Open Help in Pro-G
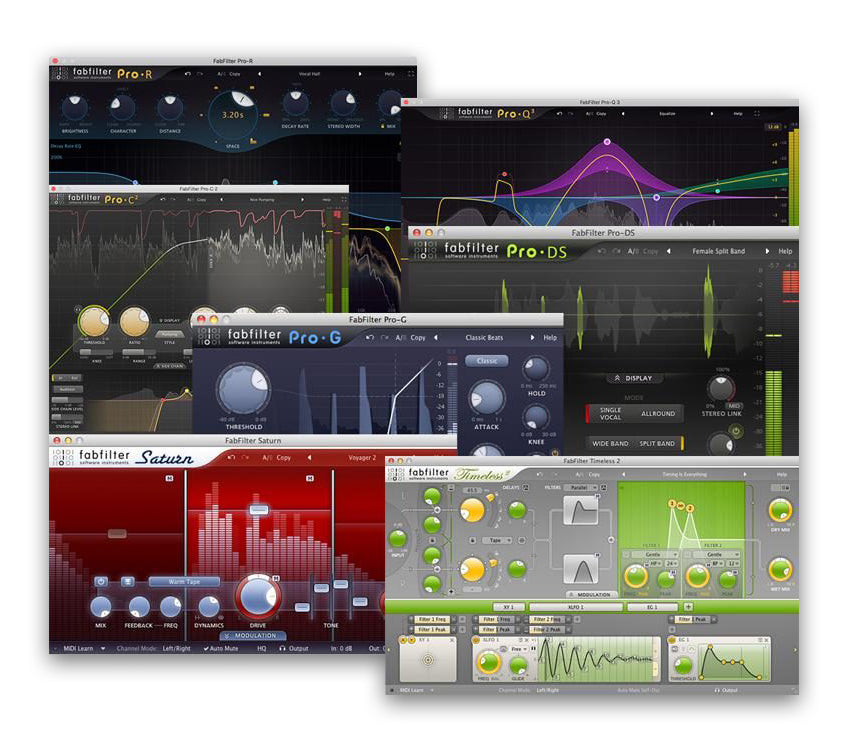847x750 pixels. pos(550,337)
